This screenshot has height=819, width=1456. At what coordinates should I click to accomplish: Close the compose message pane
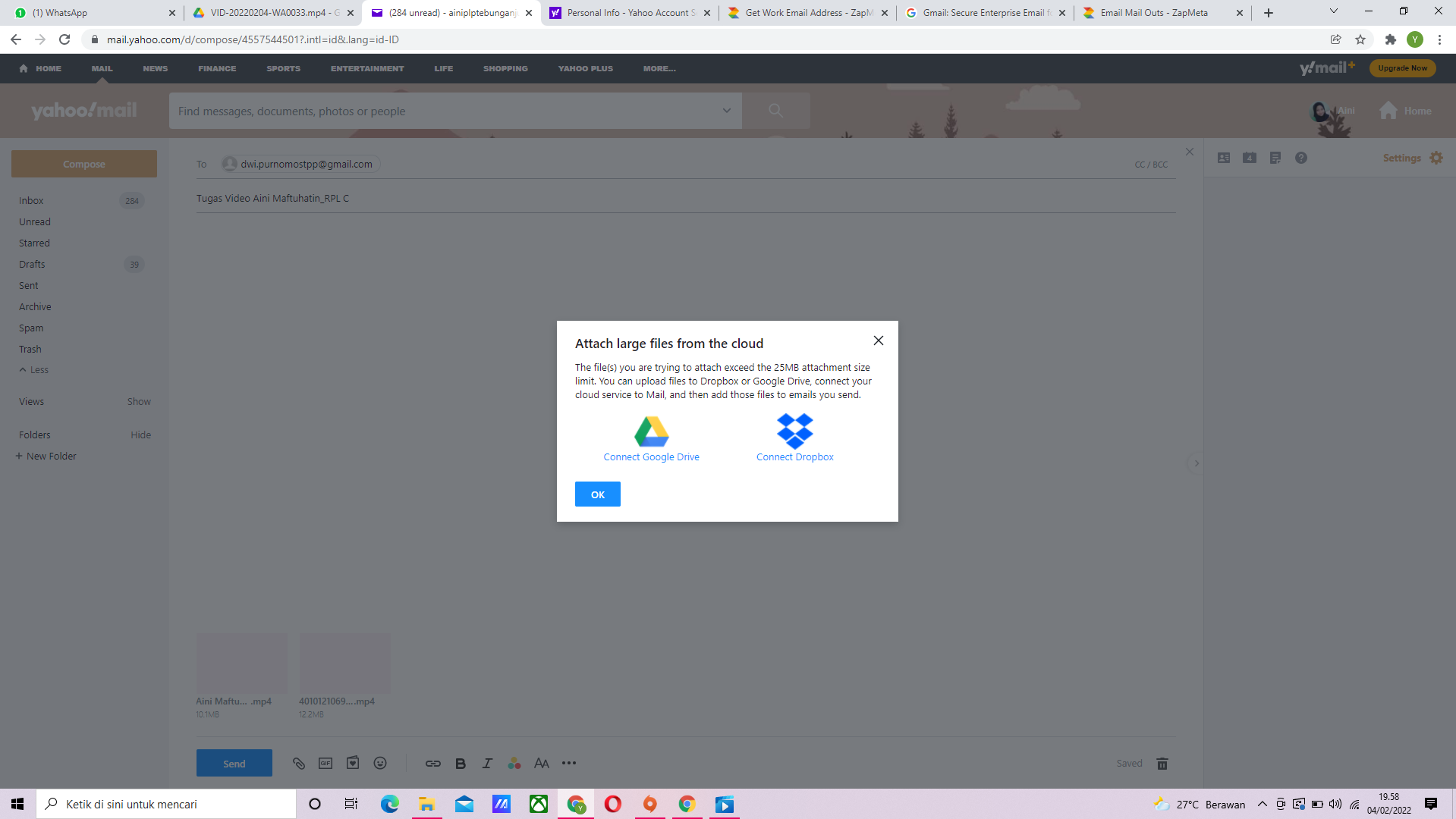1189,152
